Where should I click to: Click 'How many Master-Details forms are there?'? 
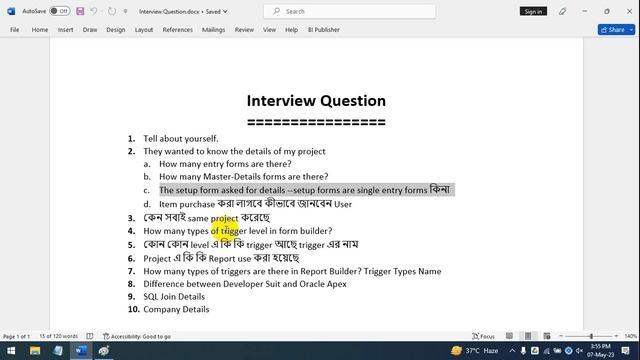[244, 177]
